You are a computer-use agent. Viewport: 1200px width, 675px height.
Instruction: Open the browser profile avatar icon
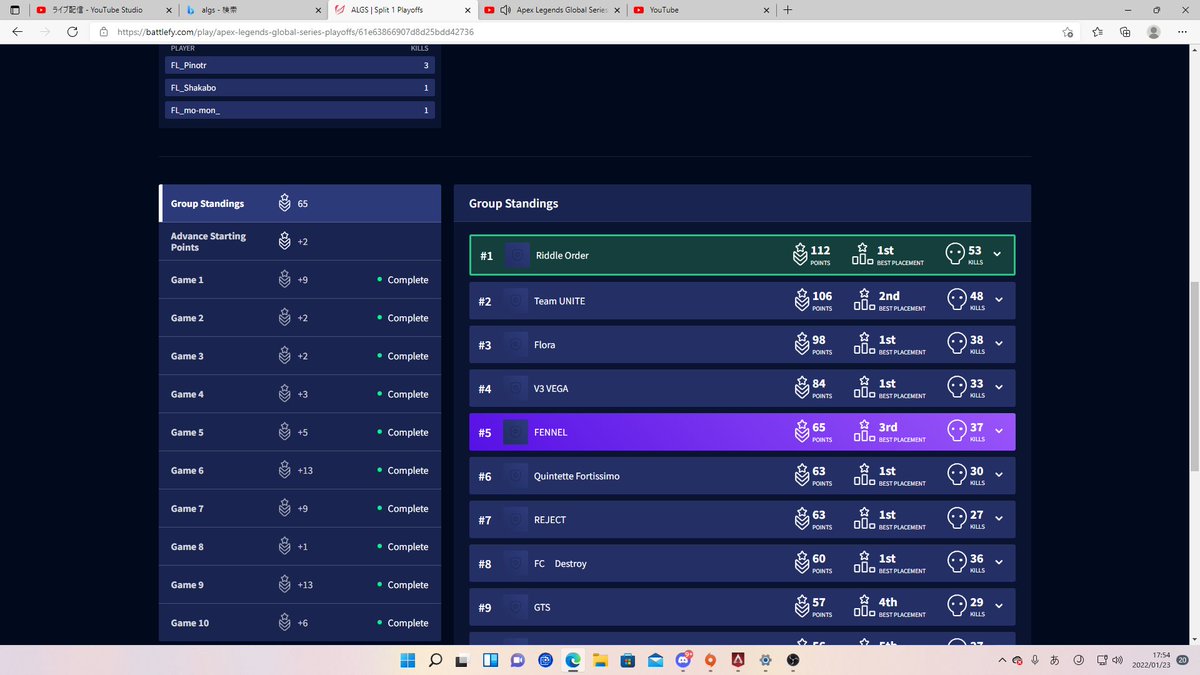(1154, 32)
